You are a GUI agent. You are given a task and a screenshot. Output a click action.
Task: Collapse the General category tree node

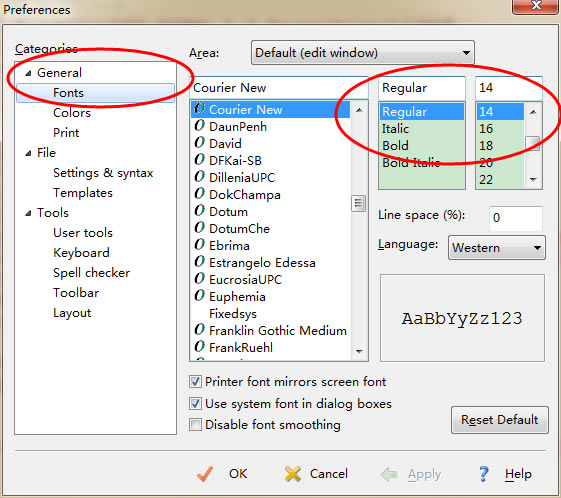[x=28, y=73]
